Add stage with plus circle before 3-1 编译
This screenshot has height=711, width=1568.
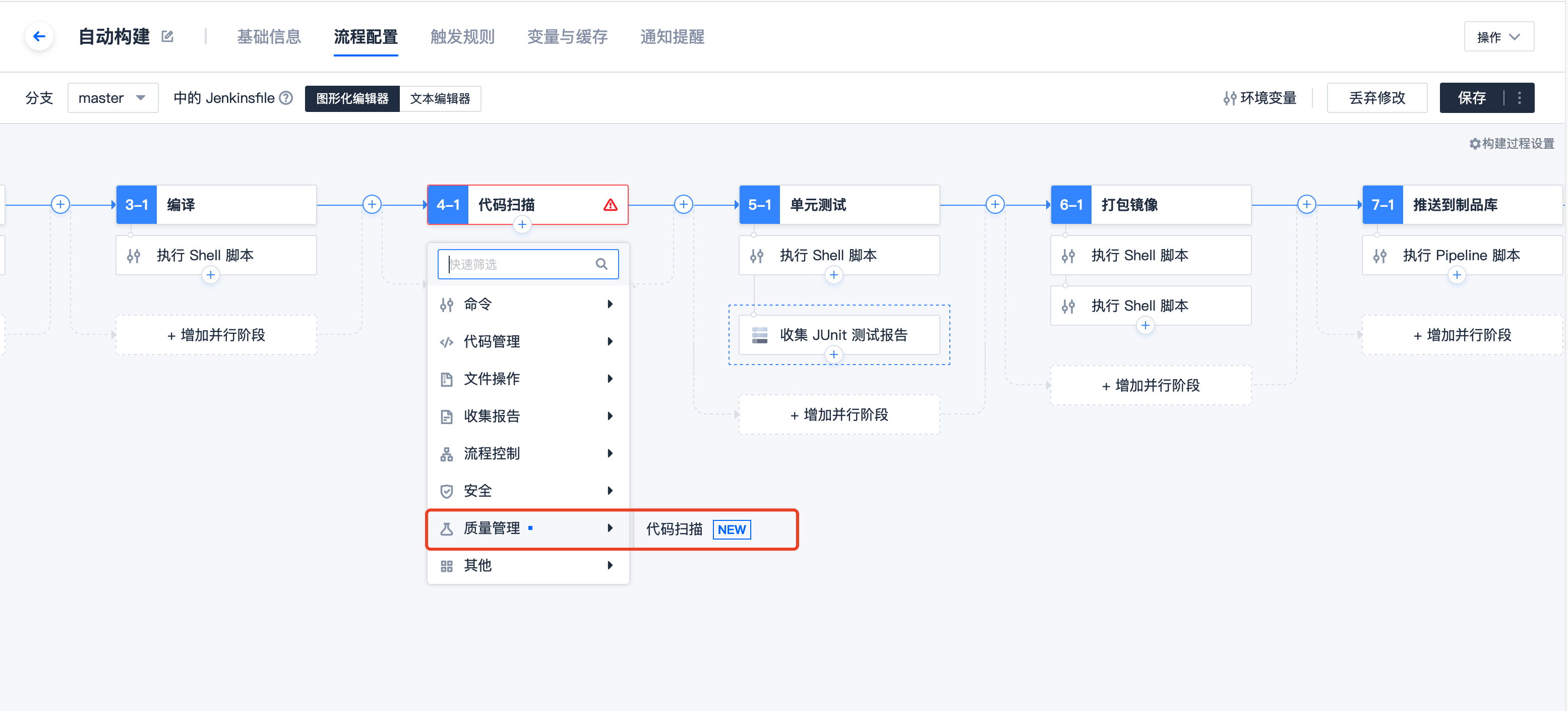coord(61,205)
